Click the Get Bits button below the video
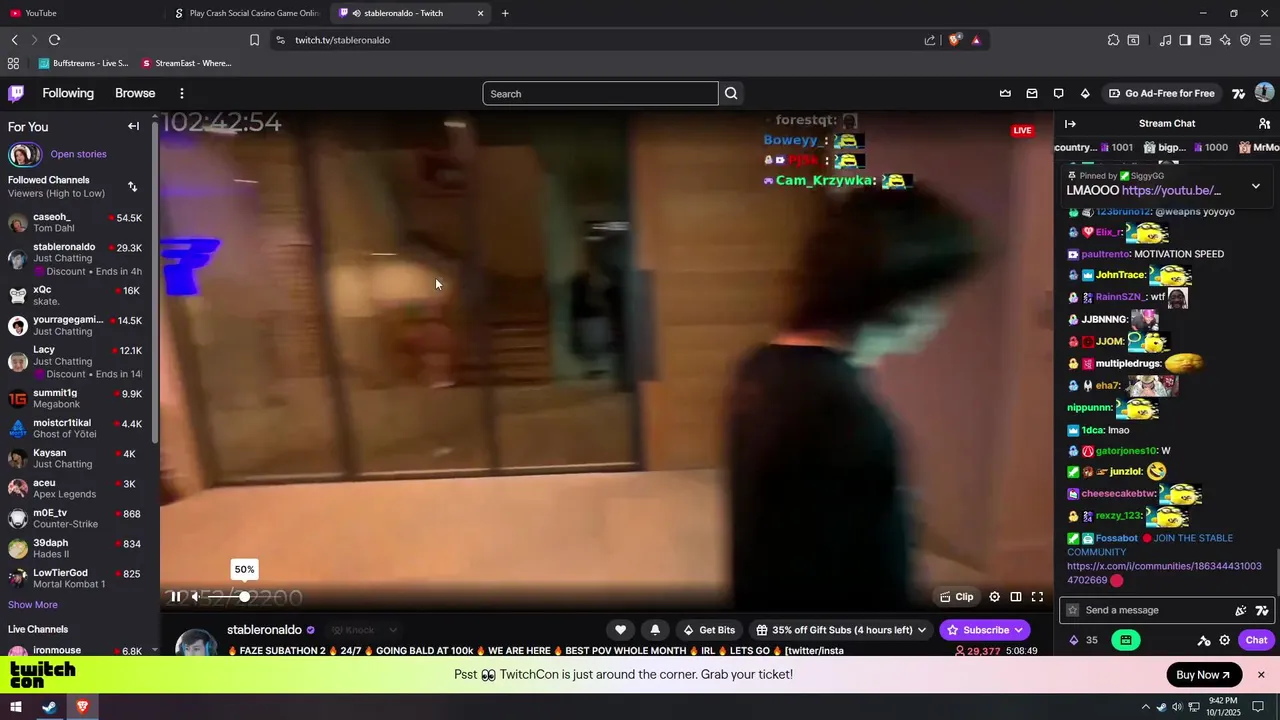Screen dimensions: 1280x720 click(709, 630)
